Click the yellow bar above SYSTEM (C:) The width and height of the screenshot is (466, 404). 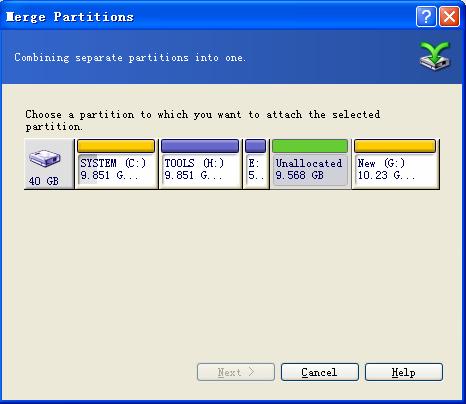(x=116, y=146)
